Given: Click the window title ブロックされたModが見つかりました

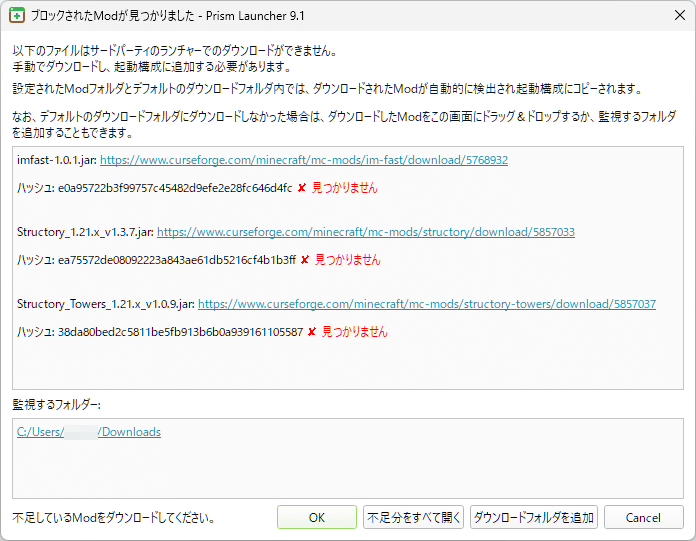Looking at the screenshot, I should [113, 16].
